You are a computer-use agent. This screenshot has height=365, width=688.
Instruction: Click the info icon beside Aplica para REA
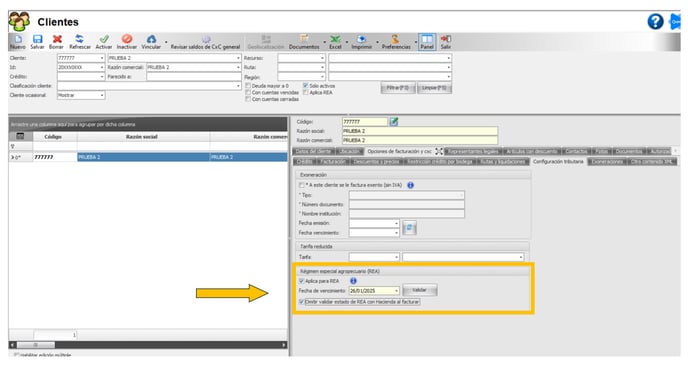click(x=353, y=281)
